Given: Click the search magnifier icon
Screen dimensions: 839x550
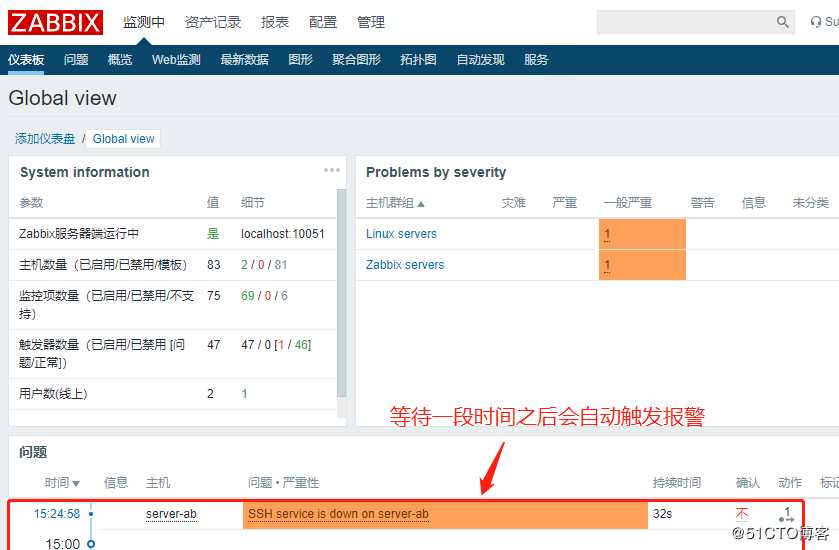Looking at the screenshot, I should pos(782,22).
